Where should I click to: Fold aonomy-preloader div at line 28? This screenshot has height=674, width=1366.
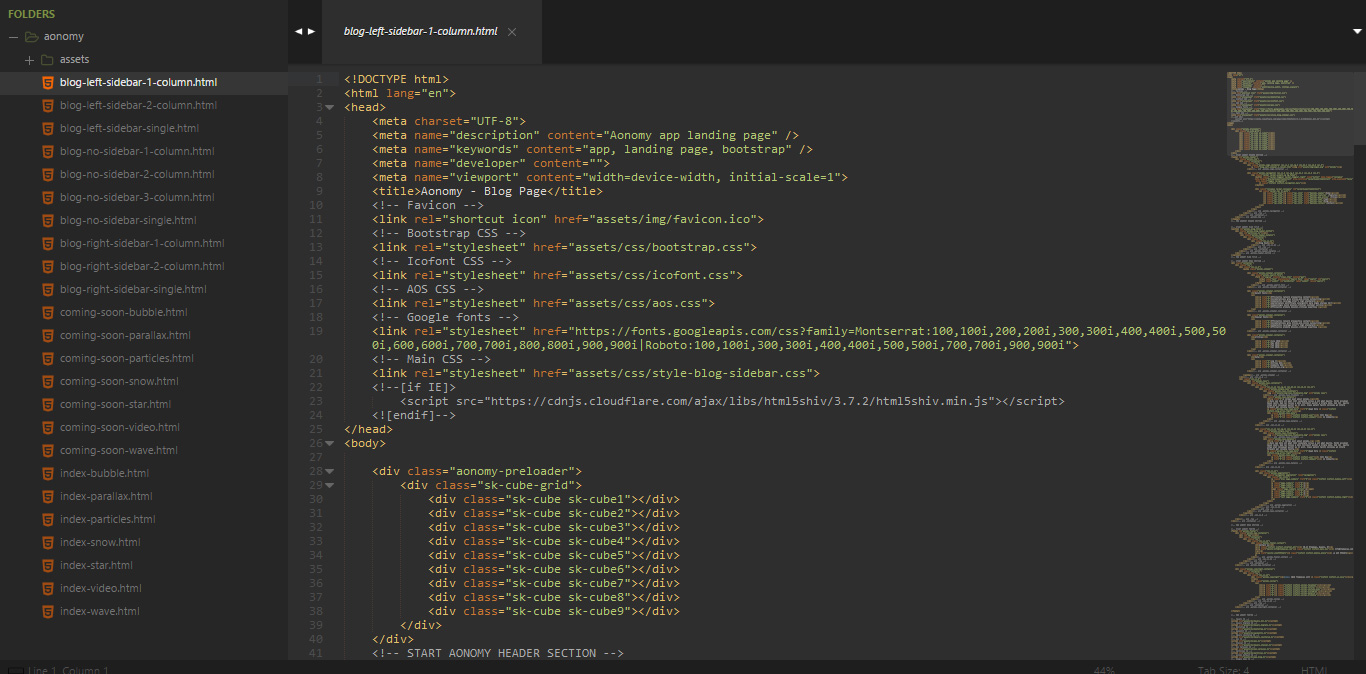330,471
